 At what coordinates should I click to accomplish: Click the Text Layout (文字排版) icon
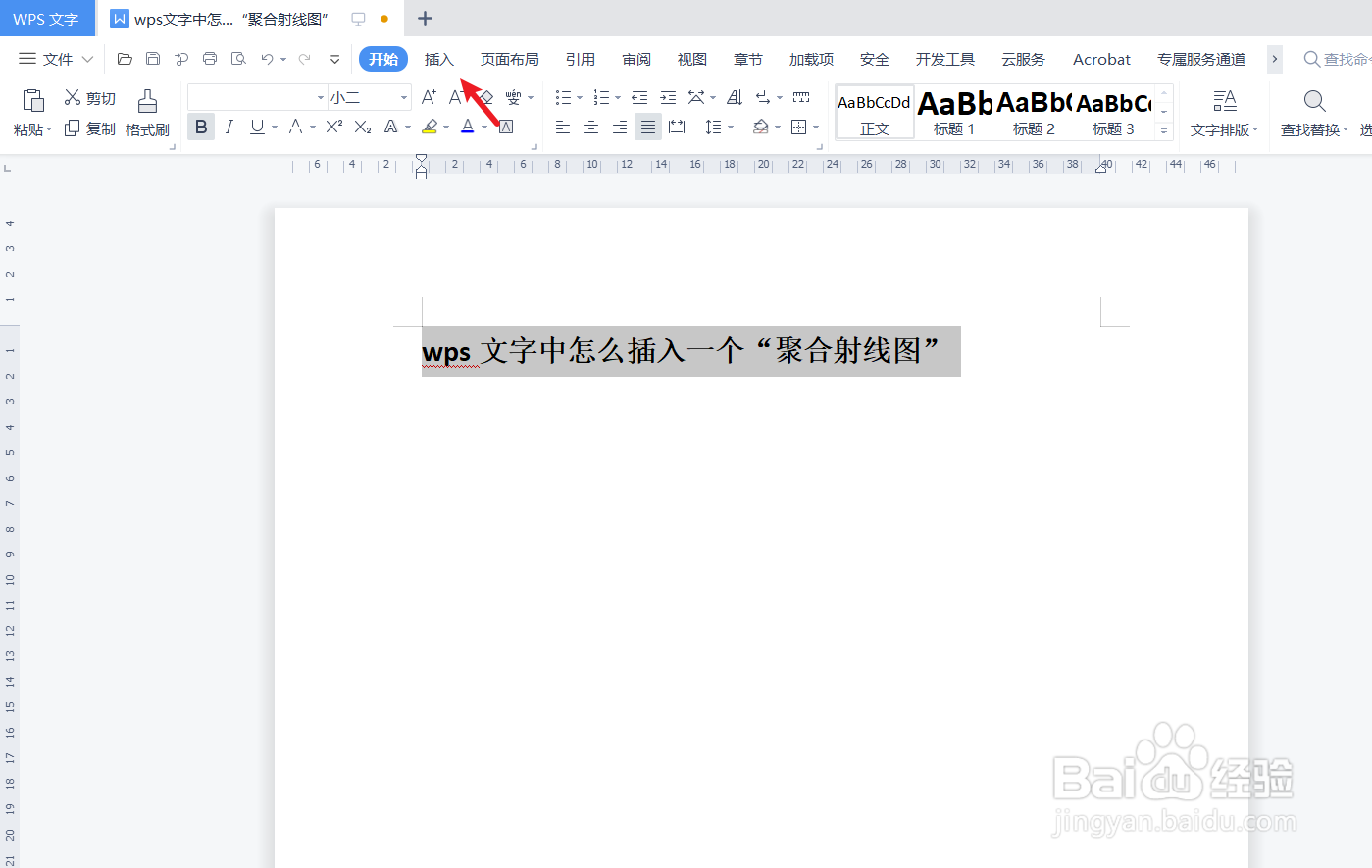pyautogui.click(x=1225, y=101)
